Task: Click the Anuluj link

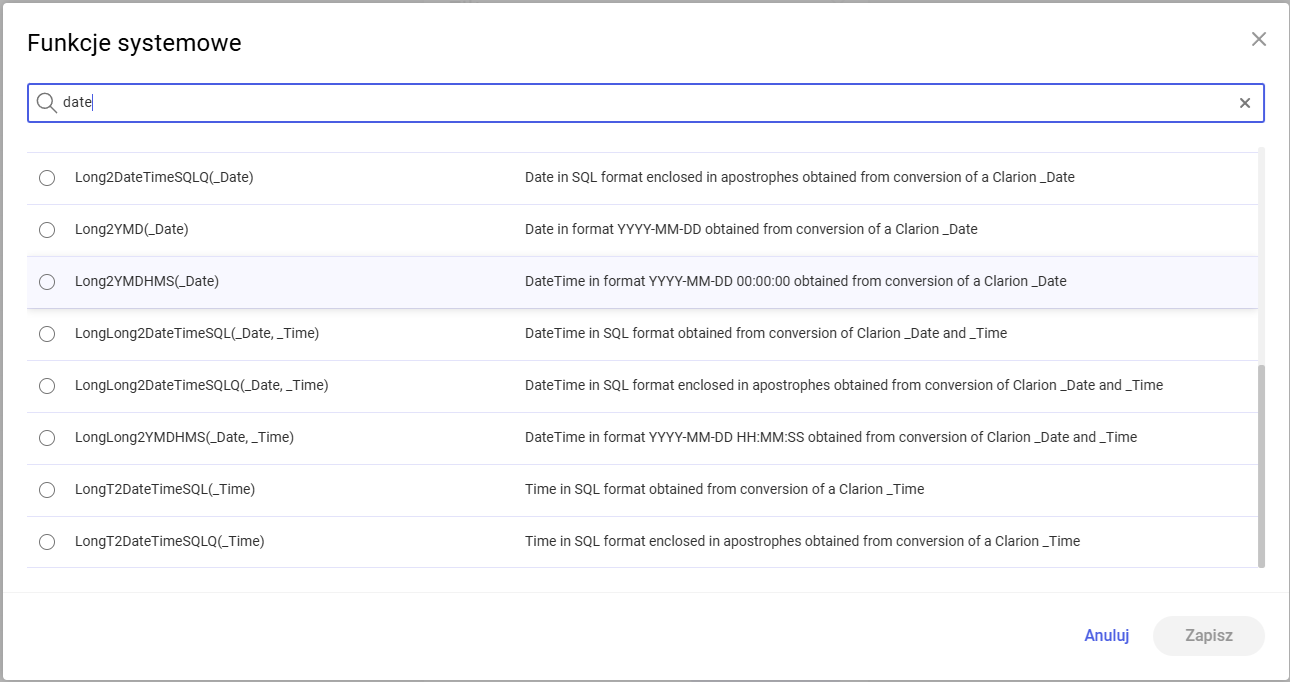Action: [1106, 635]
